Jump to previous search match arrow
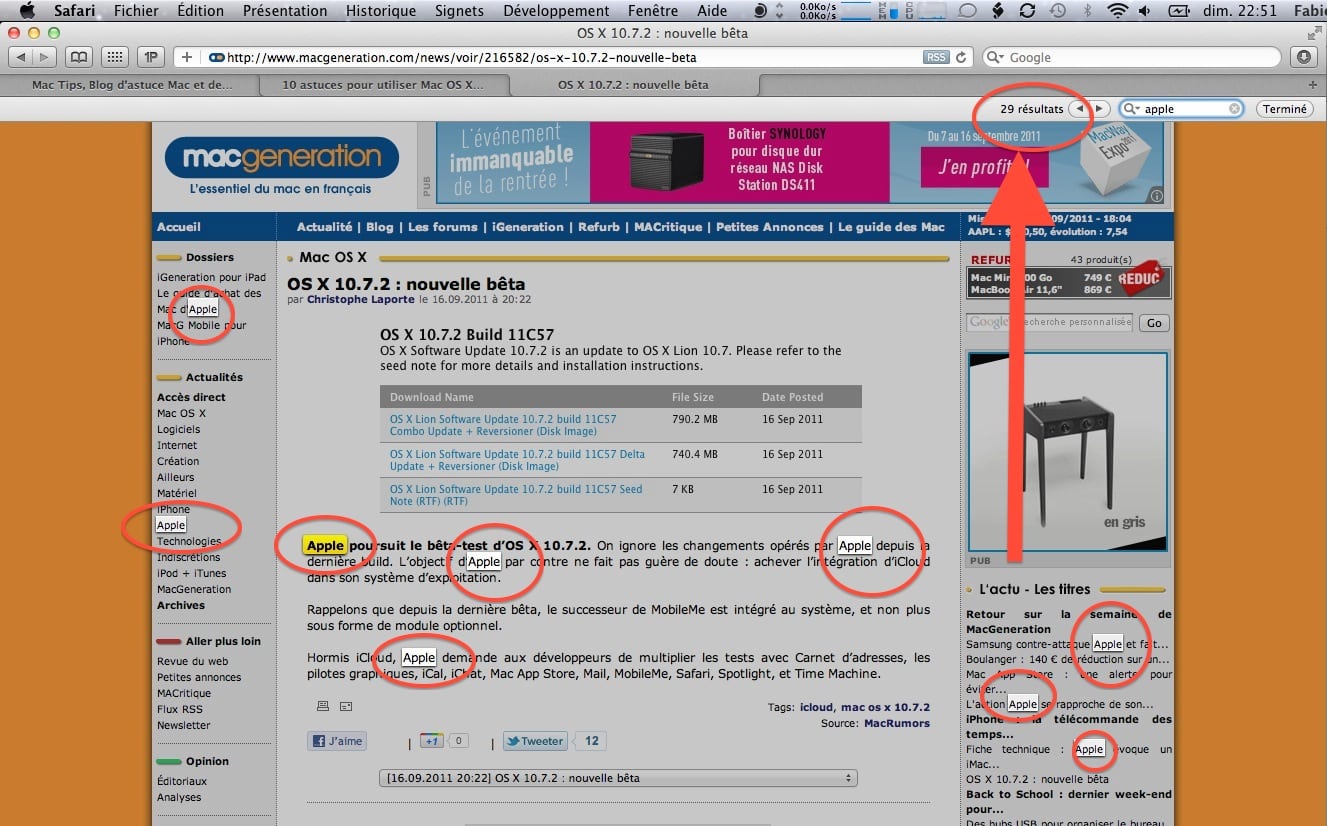Image resolution: width=1327 pixels, height=826 pixels. point(1080,109)
